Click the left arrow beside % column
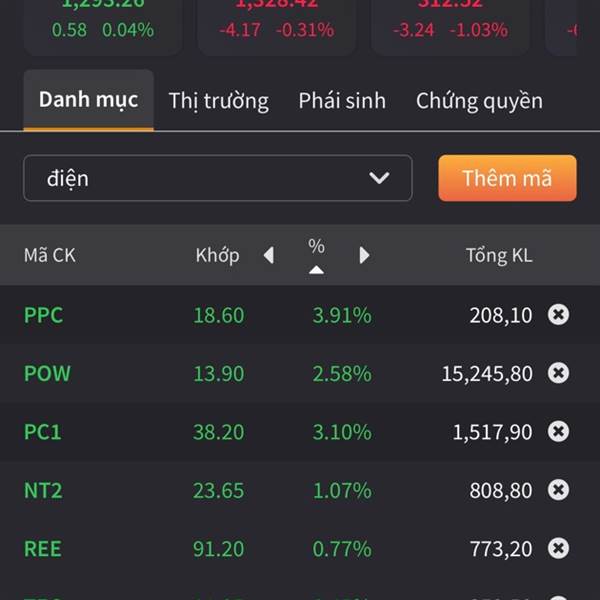 (268, 255)
